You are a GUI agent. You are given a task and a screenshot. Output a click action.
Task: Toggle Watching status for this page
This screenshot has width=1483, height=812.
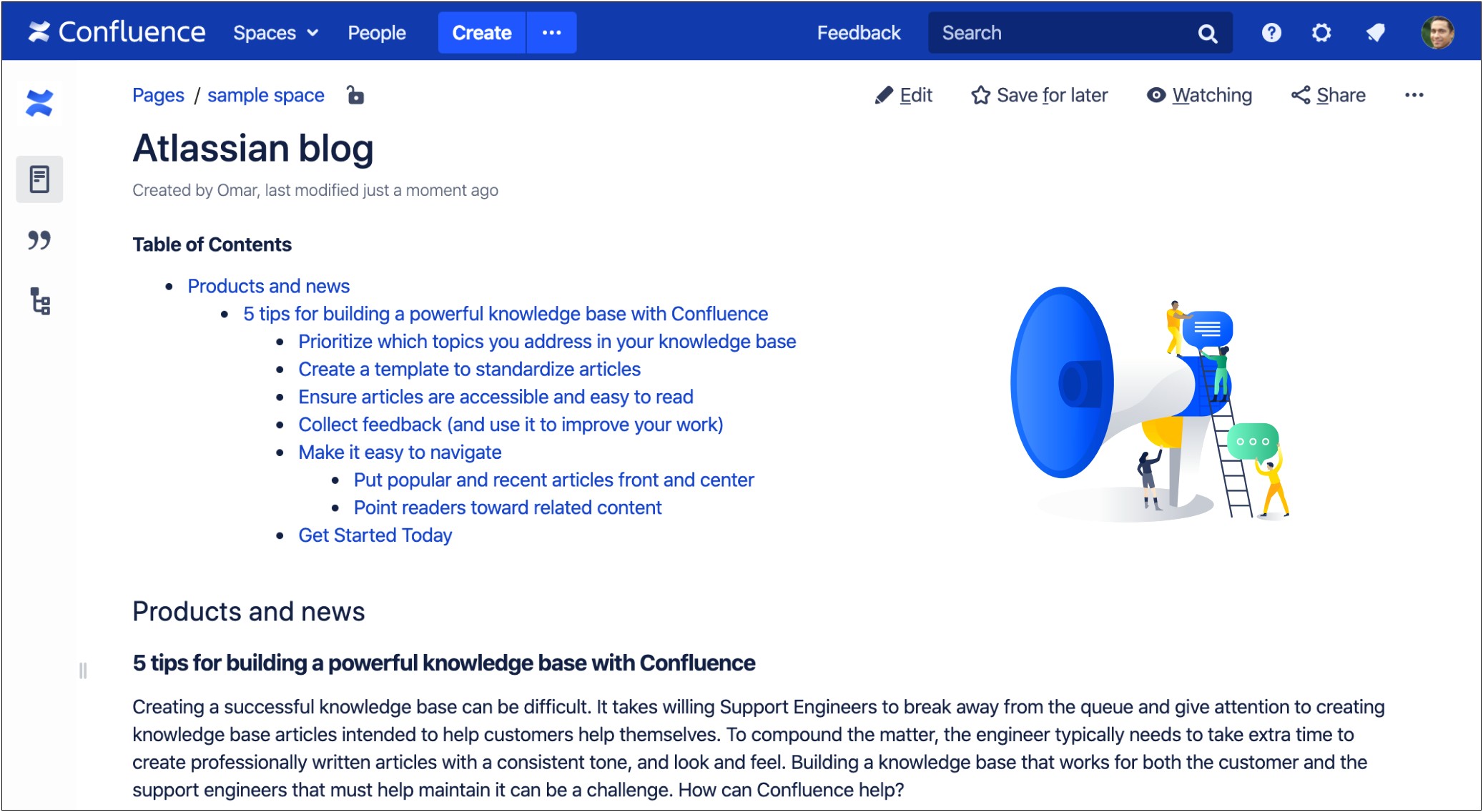point(1200,95)
